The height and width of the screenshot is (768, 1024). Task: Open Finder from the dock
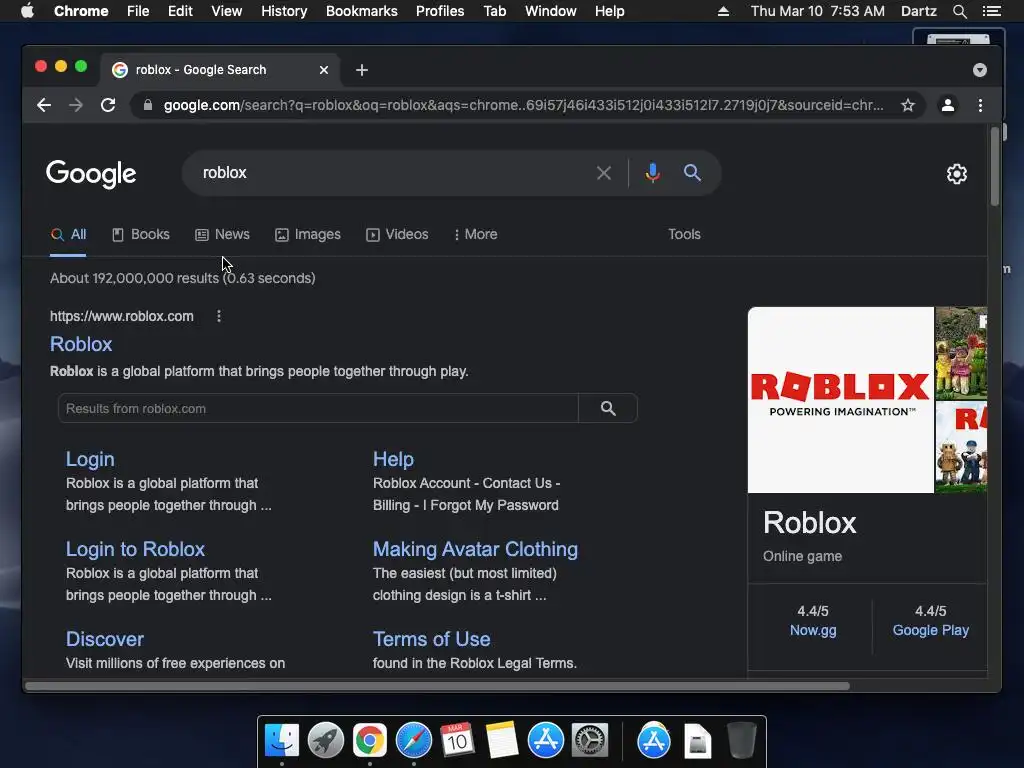click(x=282, y=741)
